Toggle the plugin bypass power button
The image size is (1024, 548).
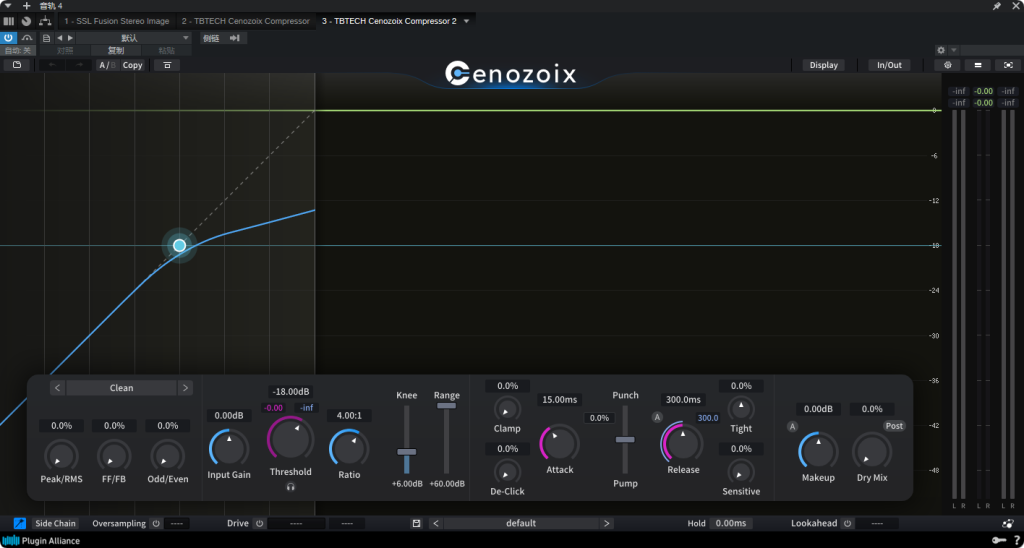(8, 38)
